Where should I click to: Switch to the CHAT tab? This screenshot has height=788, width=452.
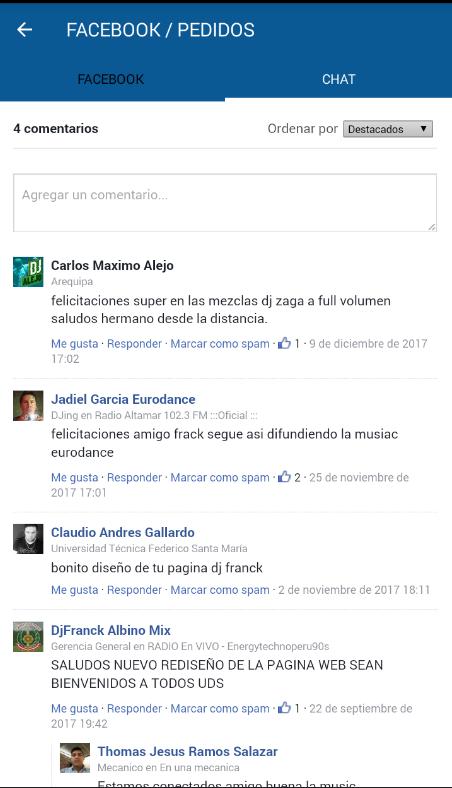[x=338, y=79]
